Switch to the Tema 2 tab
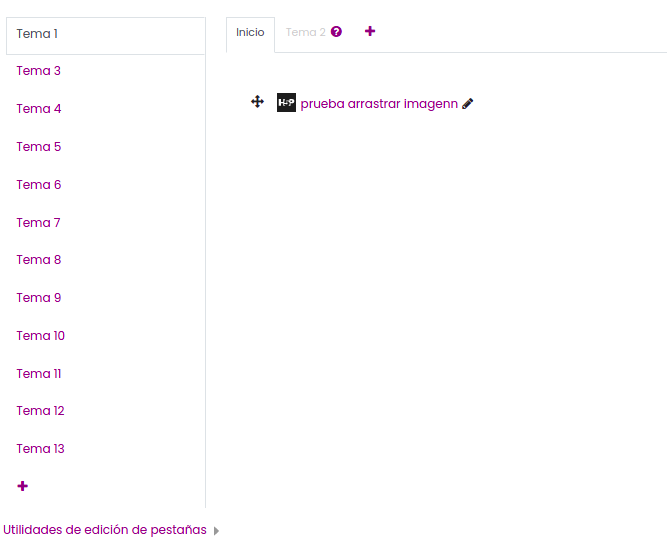This screenshot has width=667, height=551. click(305, 32)
